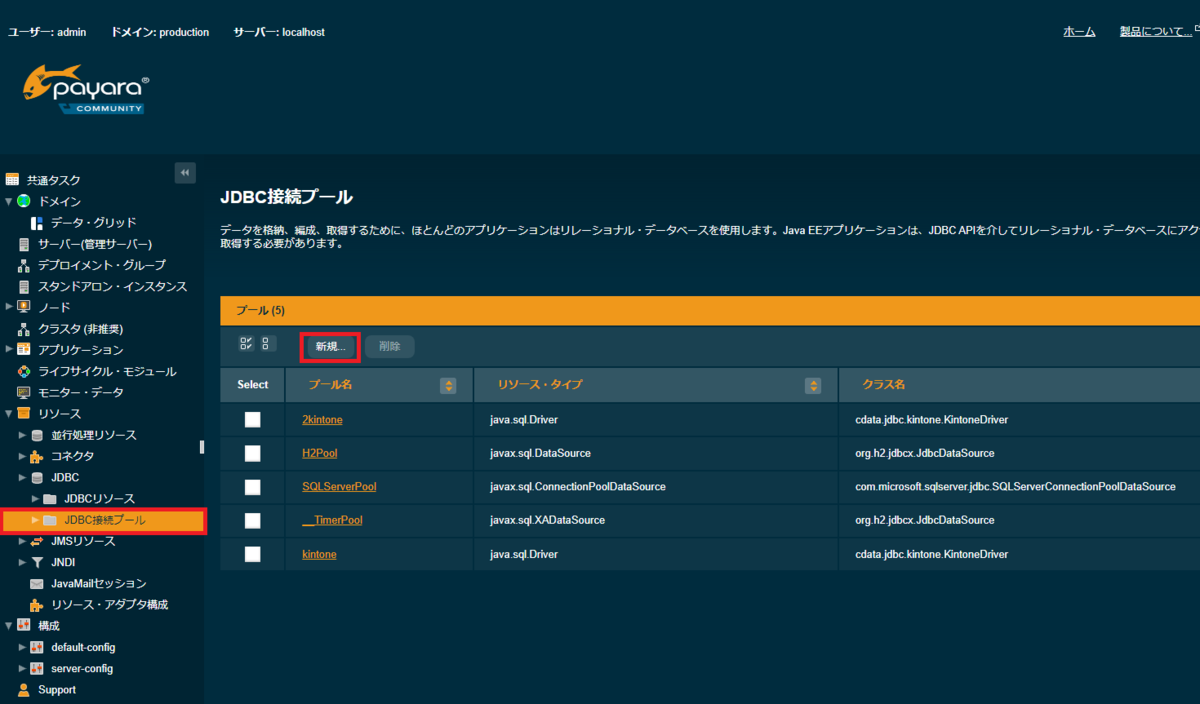Screen dimensions: 1200x704
Task: Open the kintone pool link
Action: click(319, 554)
